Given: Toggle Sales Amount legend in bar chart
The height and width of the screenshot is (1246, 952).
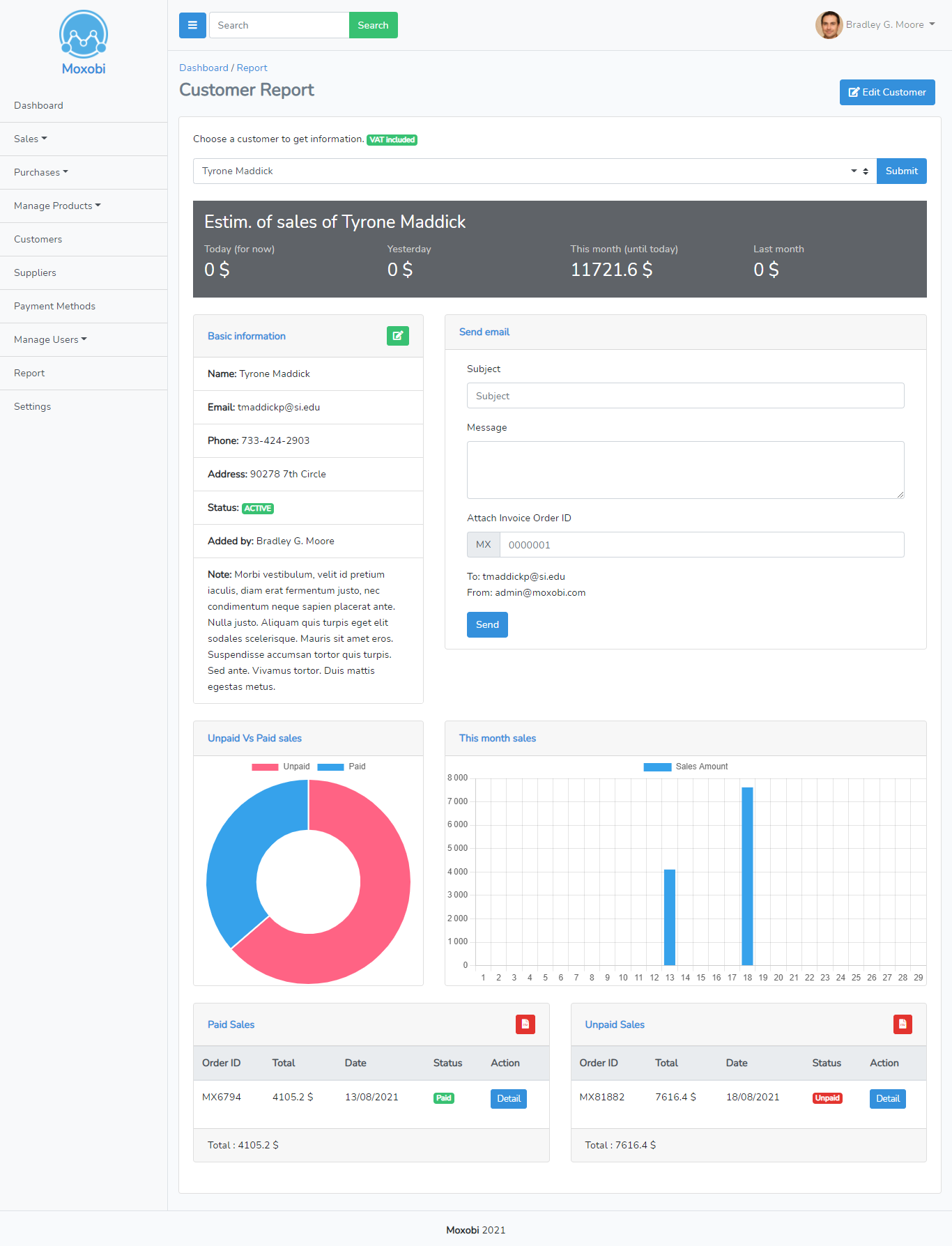Looking at the screenshot, I should click(x=686, y=767).
